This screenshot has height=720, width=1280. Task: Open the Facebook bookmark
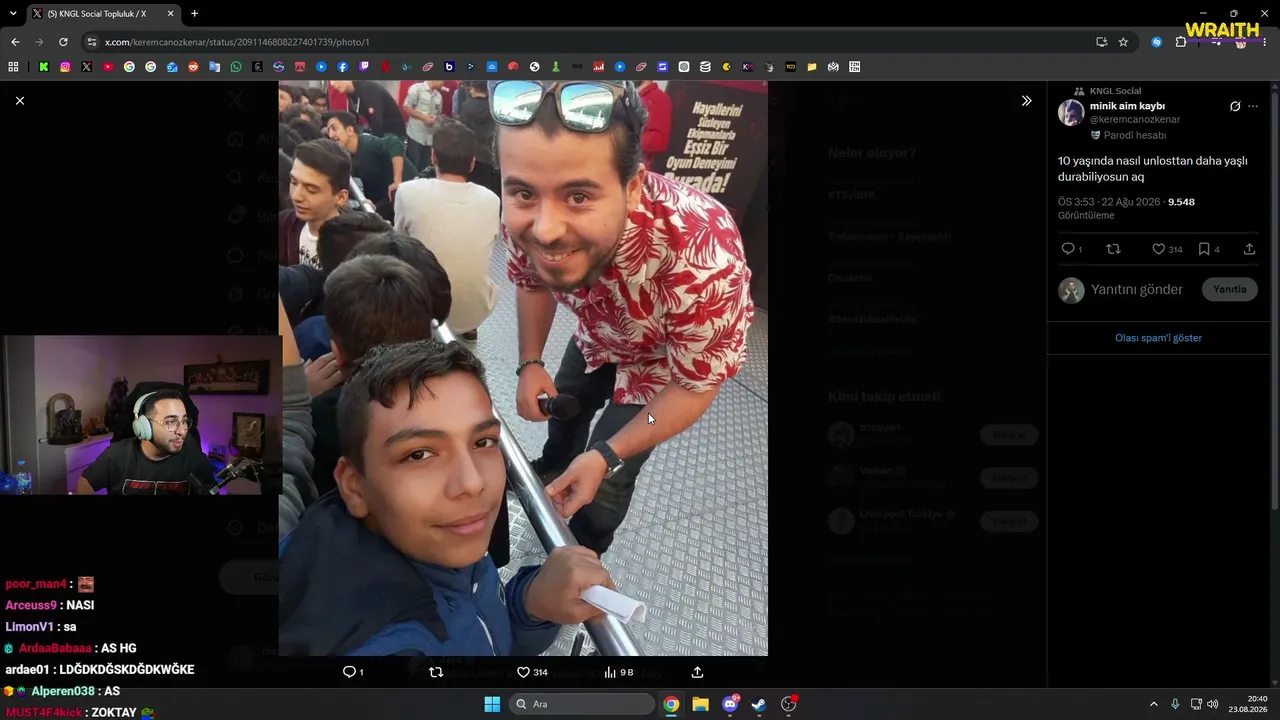pyautogui.click(x=343, y=67)
